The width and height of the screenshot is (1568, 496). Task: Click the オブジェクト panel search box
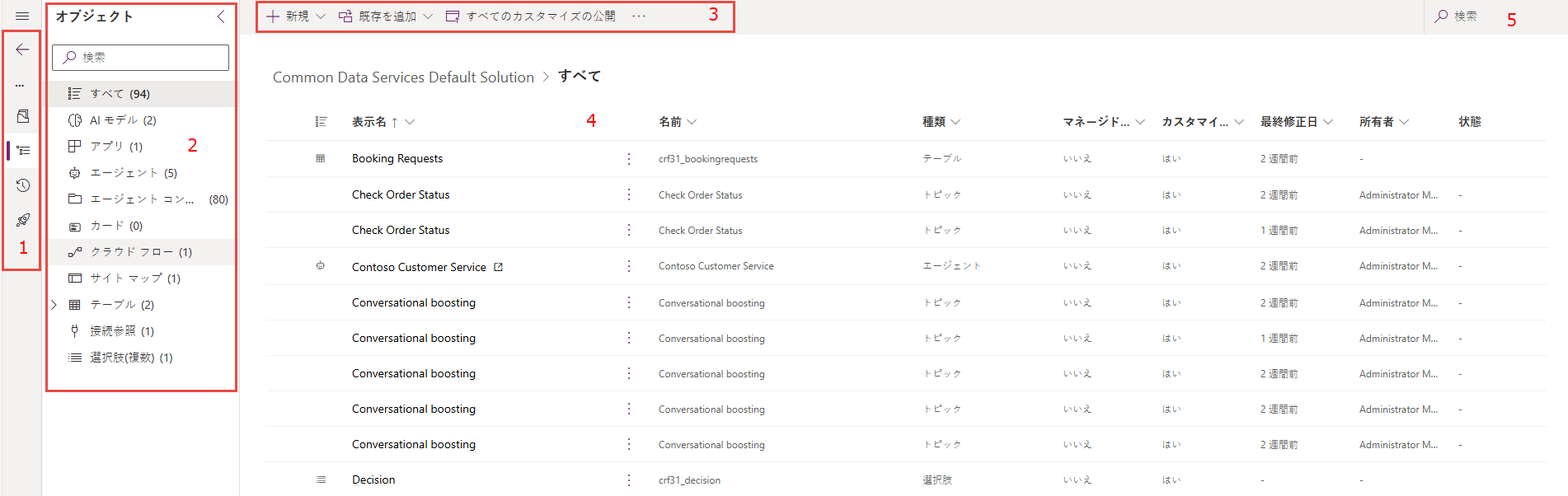coord(140,57)
